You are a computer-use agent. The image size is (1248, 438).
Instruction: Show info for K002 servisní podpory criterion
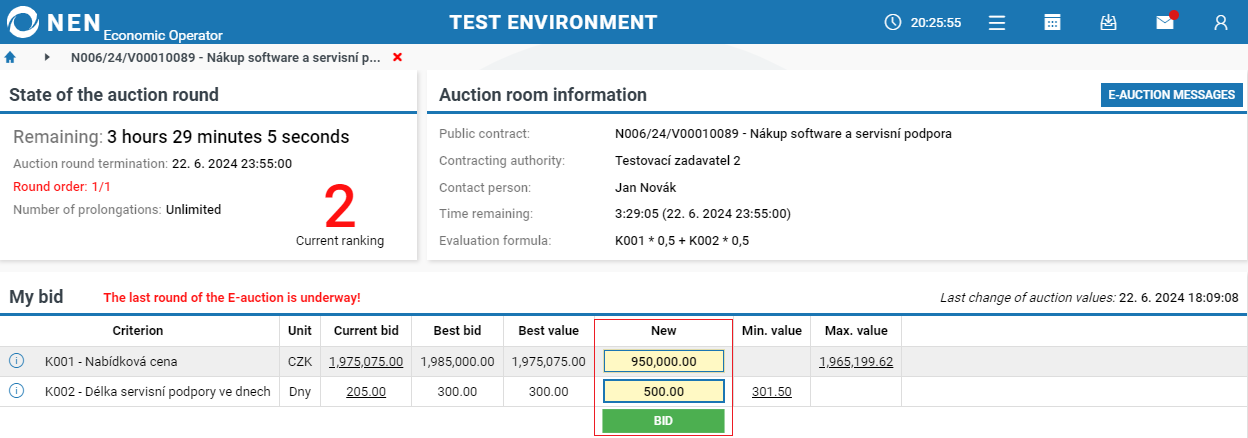pos(16,391)
